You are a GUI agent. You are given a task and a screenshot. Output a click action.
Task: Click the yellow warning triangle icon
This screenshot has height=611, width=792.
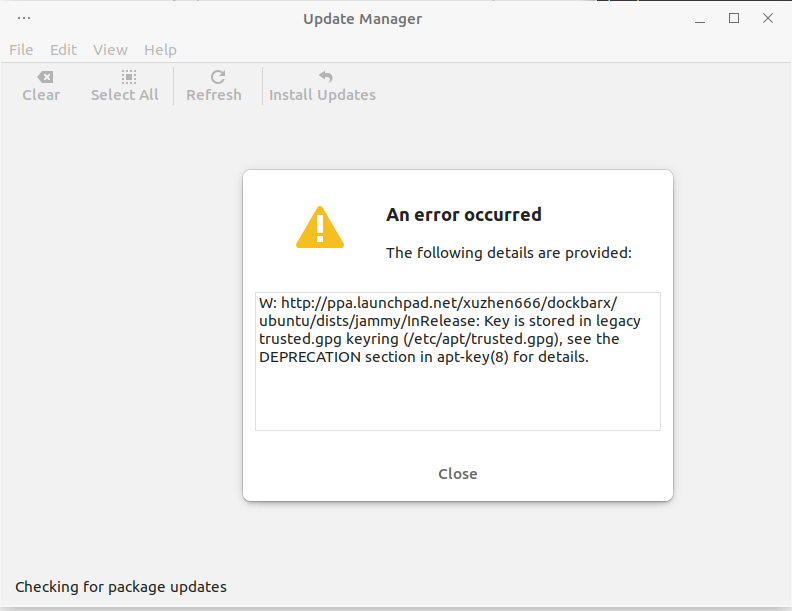click(x=320, y=227)
